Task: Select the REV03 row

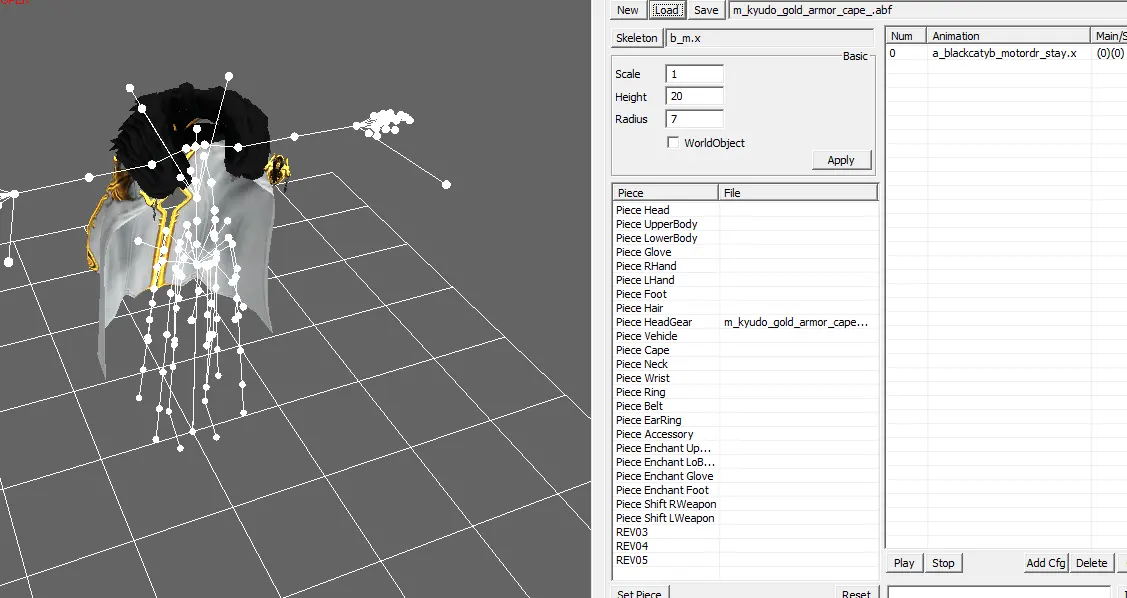Action: (745, 533)
